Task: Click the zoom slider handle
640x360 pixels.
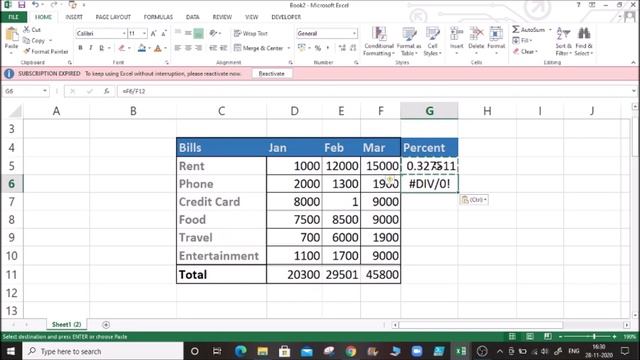Action: point(594,337)
